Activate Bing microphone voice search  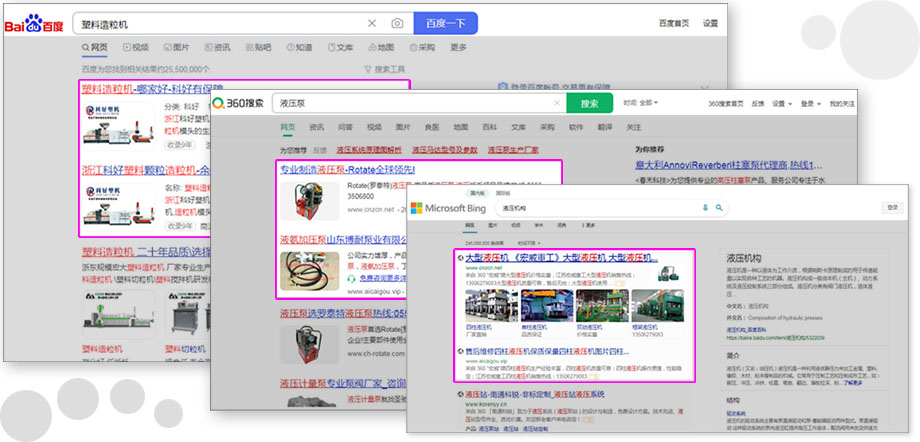706,207
